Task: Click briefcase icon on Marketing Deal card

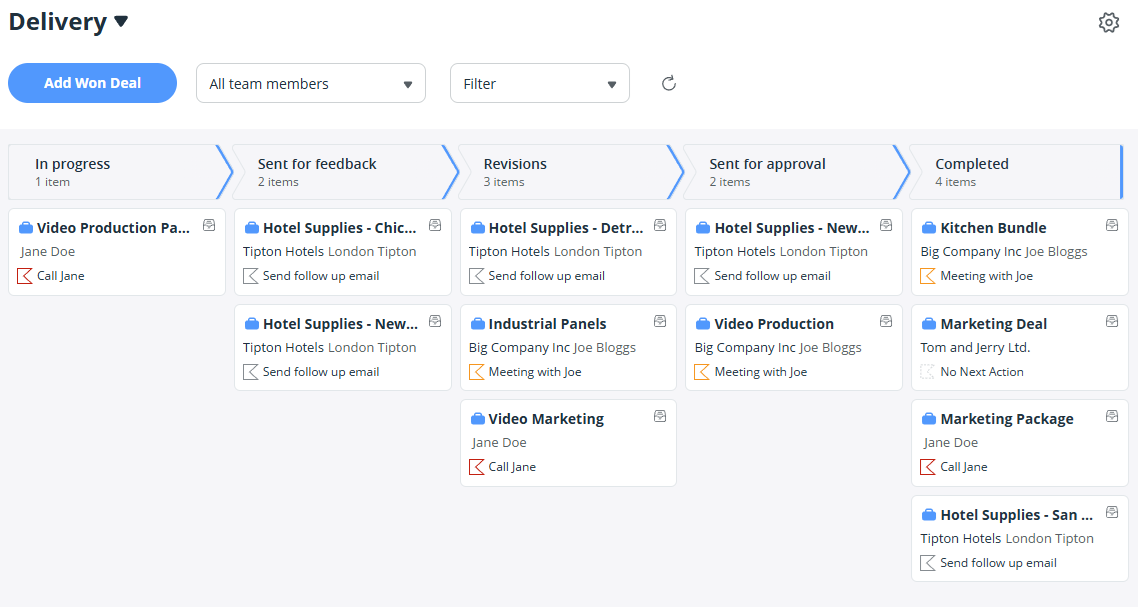Action: point(928,324)
